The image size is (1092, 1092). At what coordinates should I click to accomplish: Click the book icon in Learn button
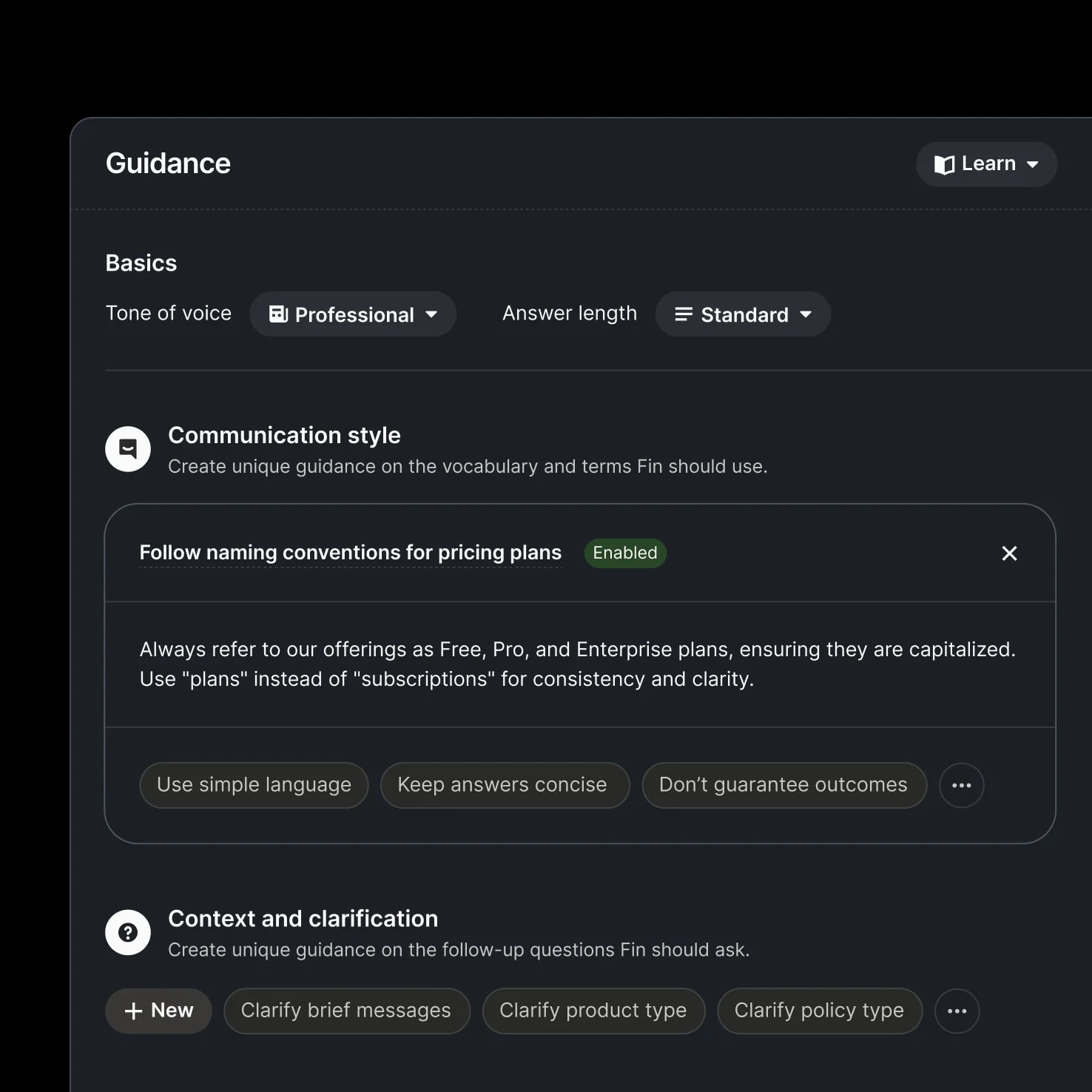[x=944, y=164]
